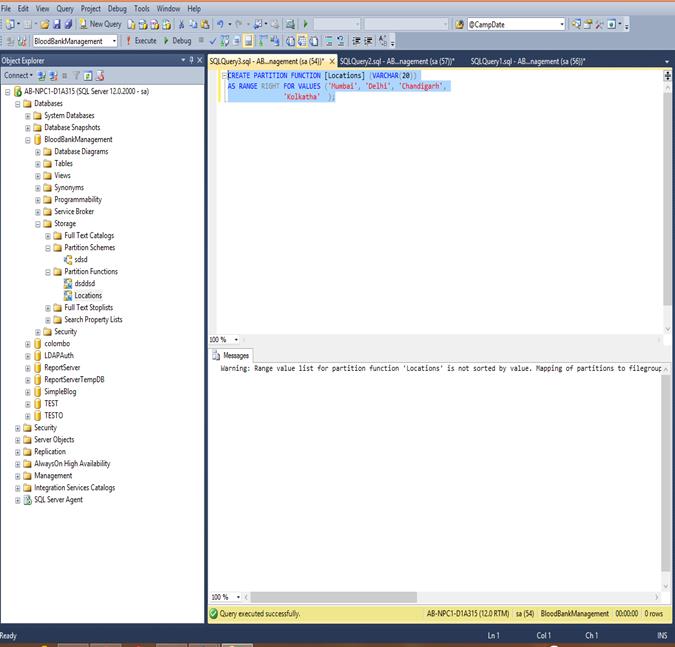Collapse the Storage folder node
This screenshot has height=647, width=675.
click(x=38, y=223)
